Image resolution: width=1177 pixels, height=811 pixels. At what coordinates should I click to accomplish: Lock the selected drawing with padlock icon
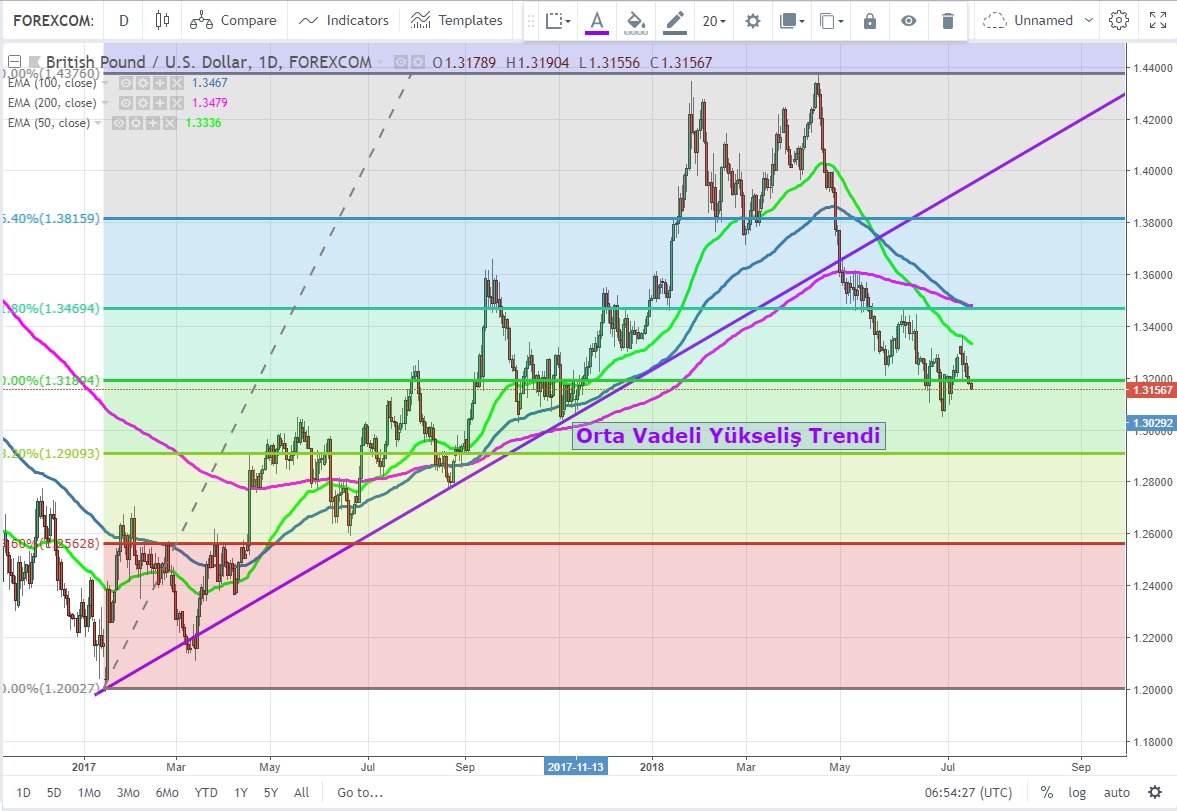[x=869, y=20]
